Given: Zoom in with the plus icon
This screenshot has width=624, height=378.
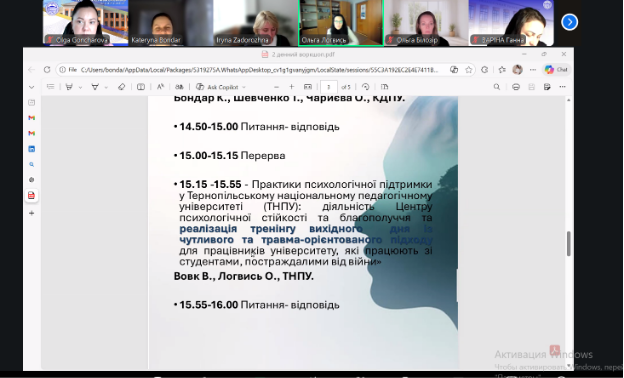Looking at the screenshot, I should [x=291, y=87].
